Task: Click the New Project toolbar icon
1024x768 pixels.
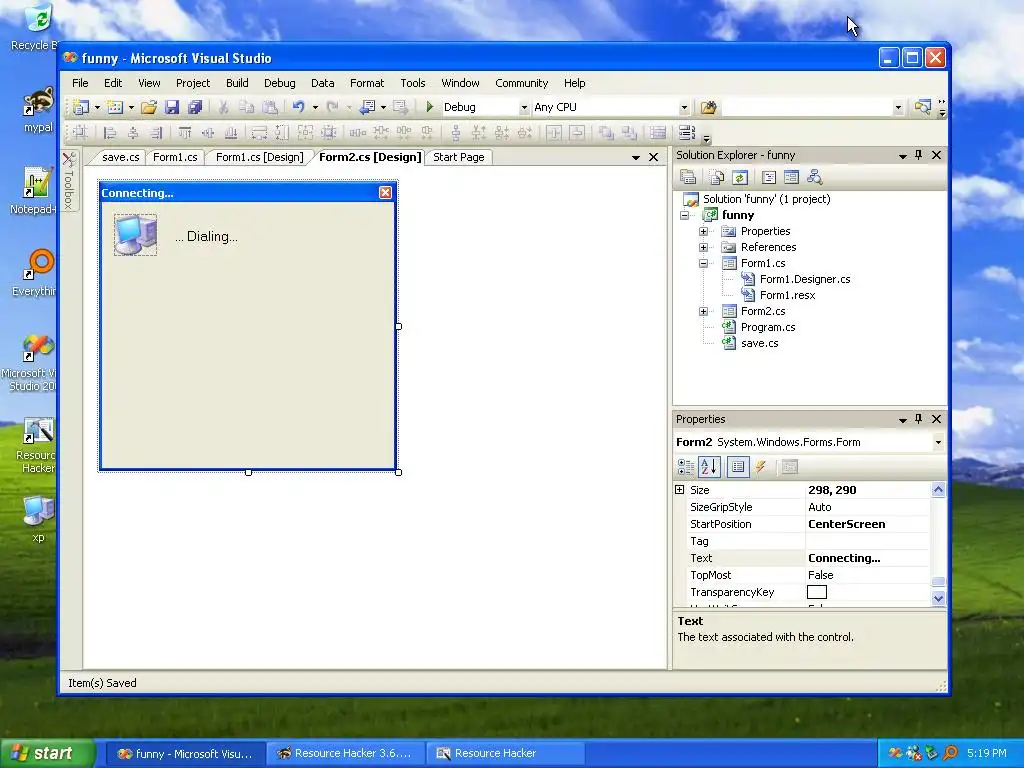Action: [80, 107]
